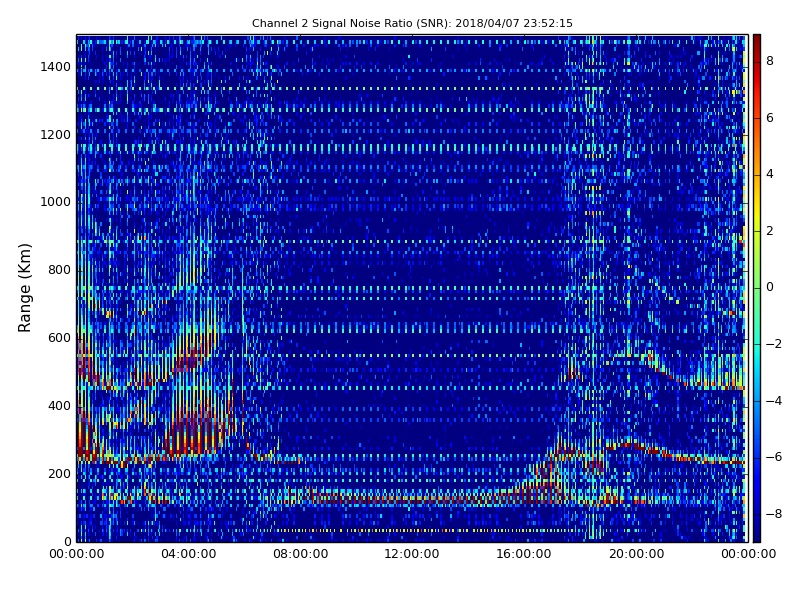The width and height of the screenshot is (800, 600).
Task: Click the colorbar tick label 6
Action: pyautogui.click(x=770, y=118)
